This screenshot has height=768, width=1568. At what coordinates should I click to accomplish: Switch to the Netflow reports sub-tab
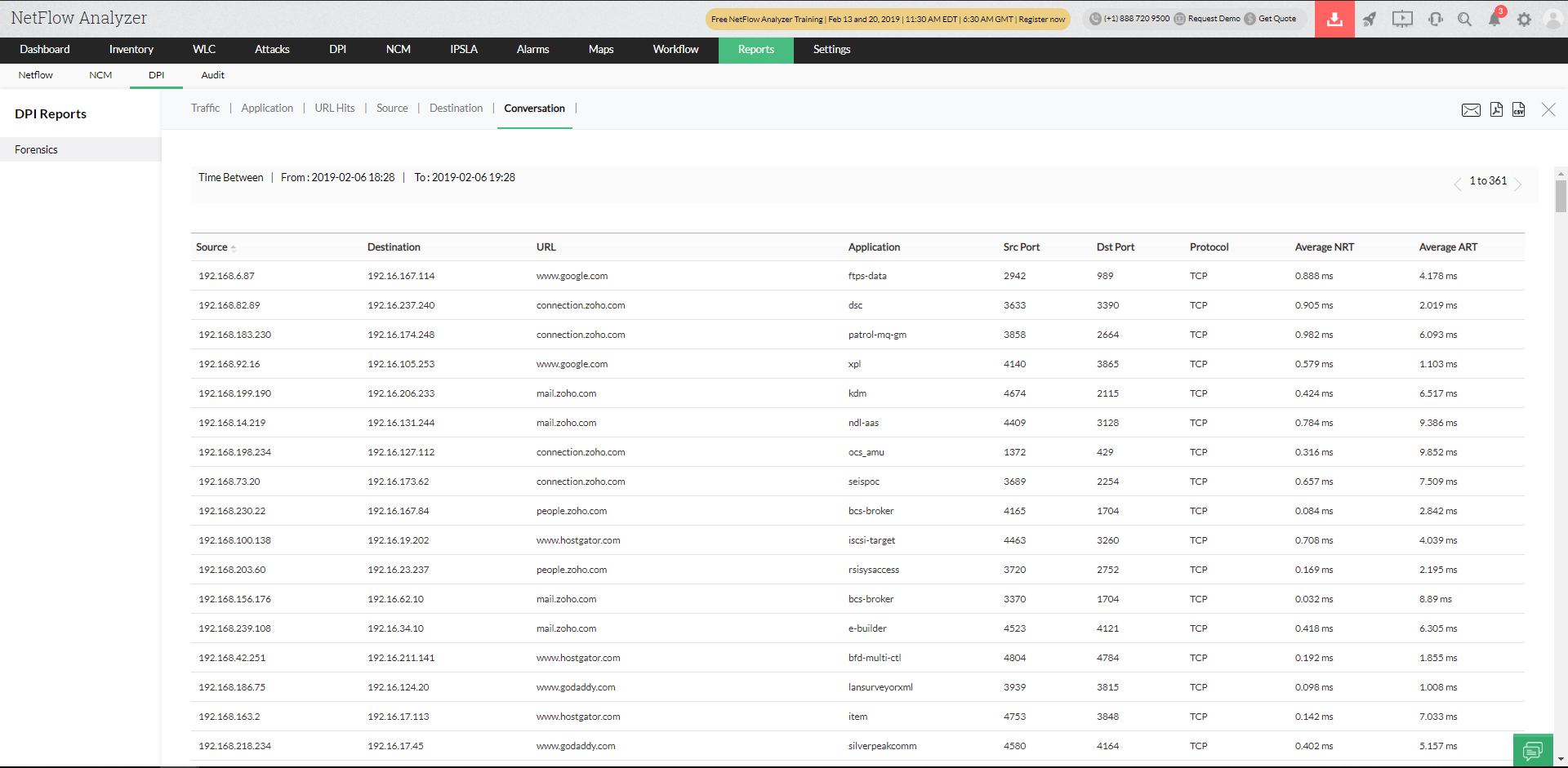coord(36,75)
